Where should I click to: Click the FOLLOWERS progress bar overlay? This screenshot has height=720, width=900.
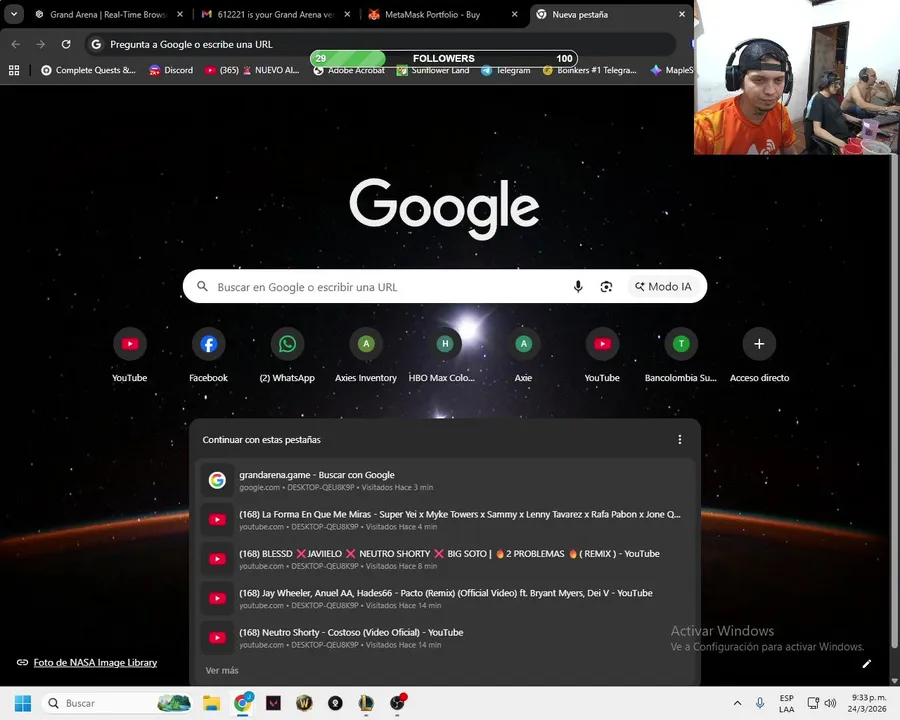(x=444, y=58)
